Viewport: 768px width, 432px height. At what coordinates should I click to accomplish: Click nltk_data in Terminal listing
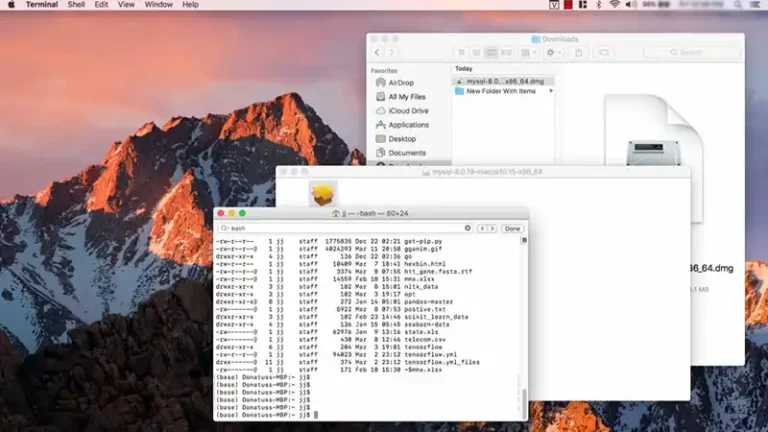pyautogui.click(x=421, y=287)
